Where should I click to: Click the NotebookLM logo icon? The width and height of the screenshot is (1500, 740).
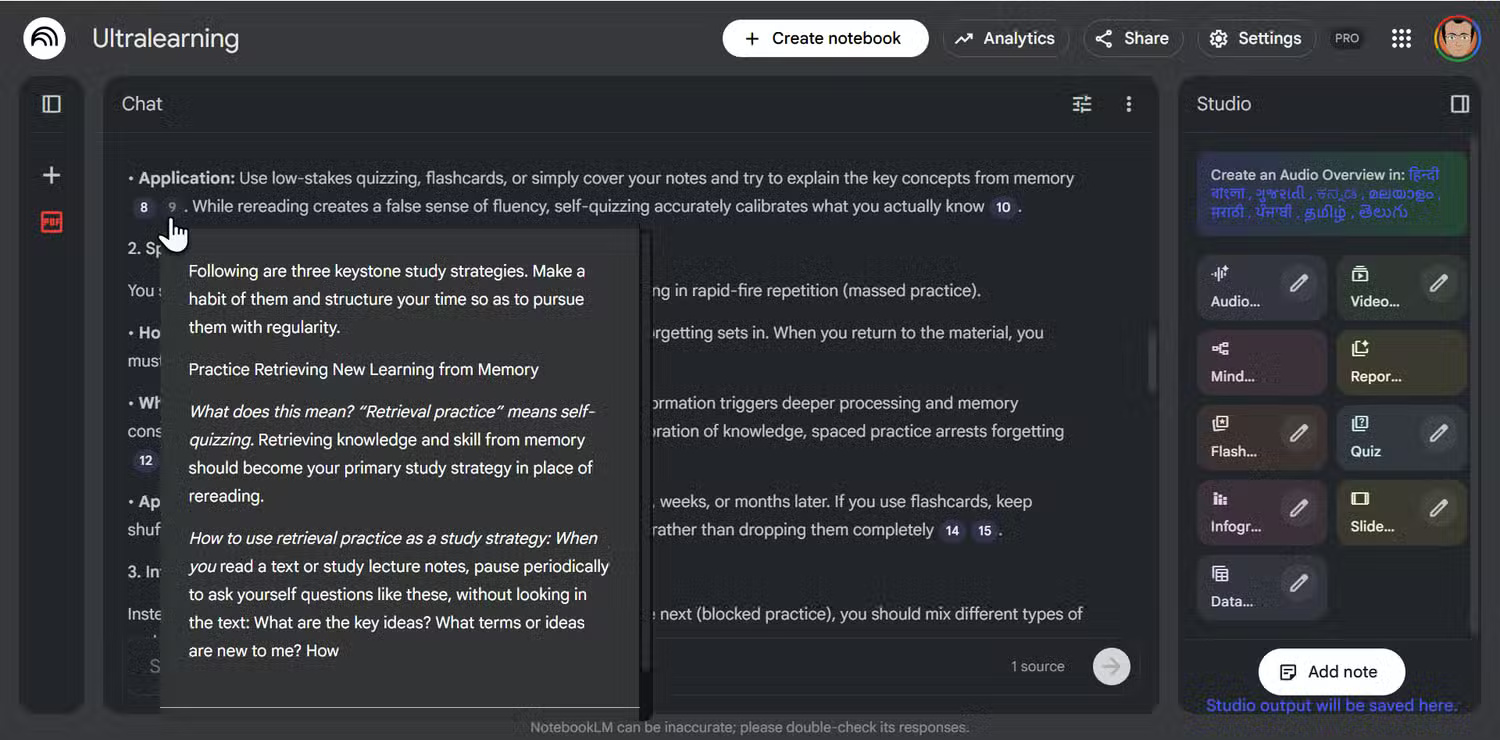click(44, 39)
